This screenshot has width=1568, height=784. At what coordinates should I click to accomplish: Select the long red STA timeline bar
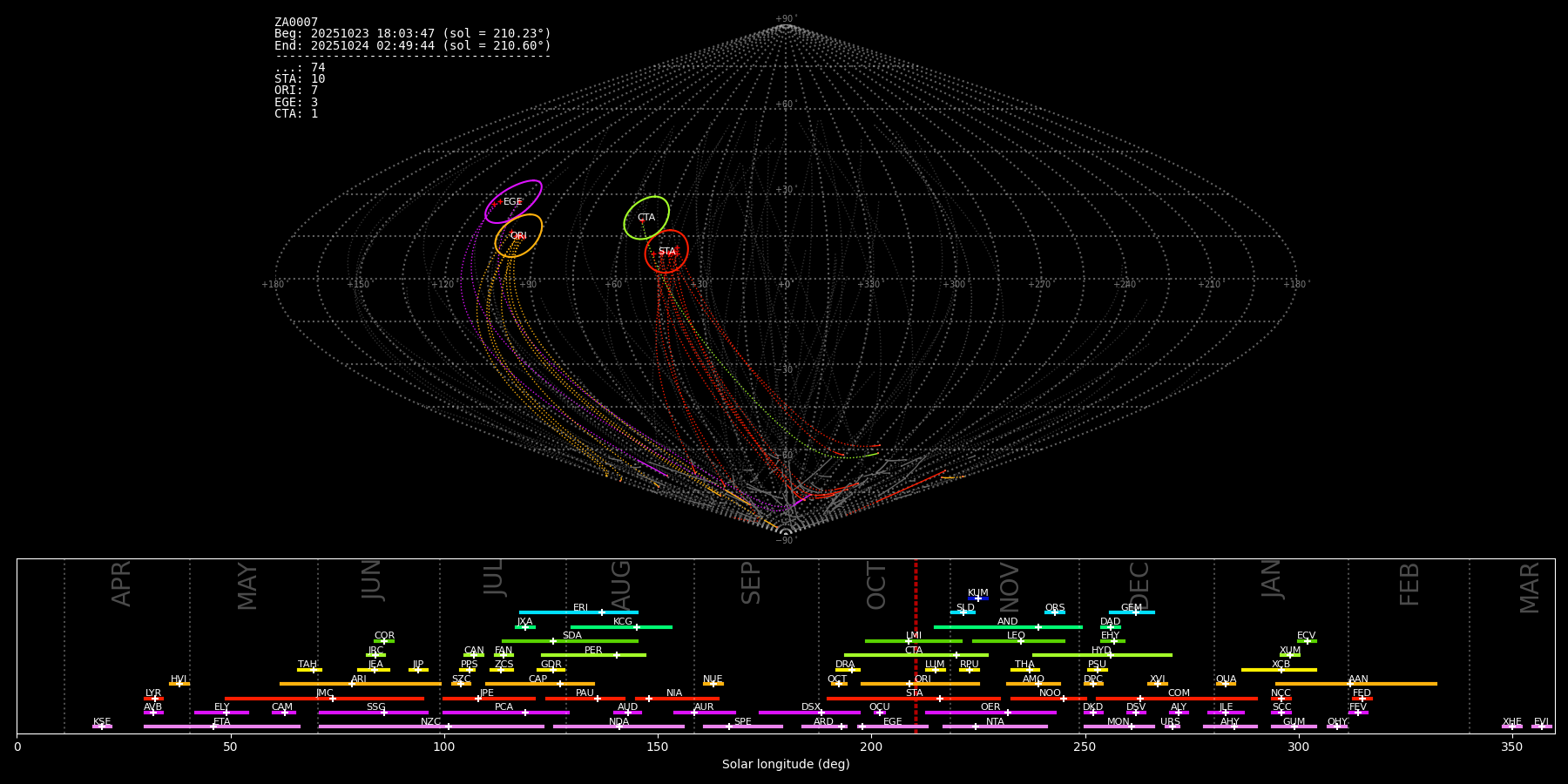click(913, 699)
